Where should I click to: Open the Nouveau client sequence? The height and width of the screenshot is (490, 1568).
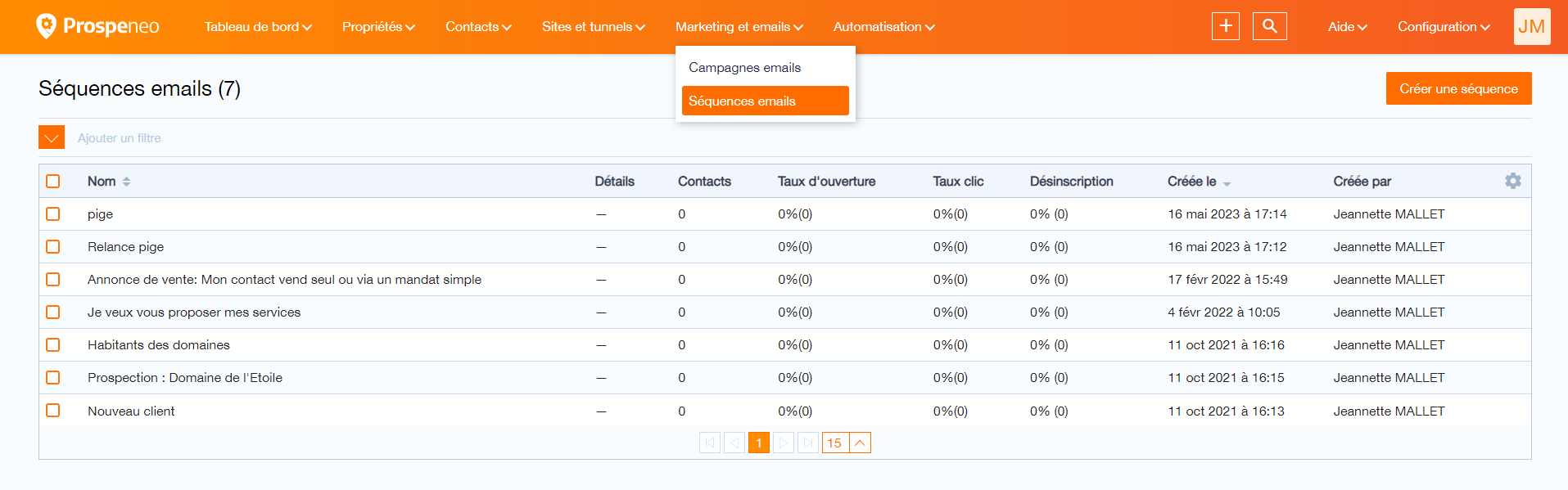(x=131, y=411)
